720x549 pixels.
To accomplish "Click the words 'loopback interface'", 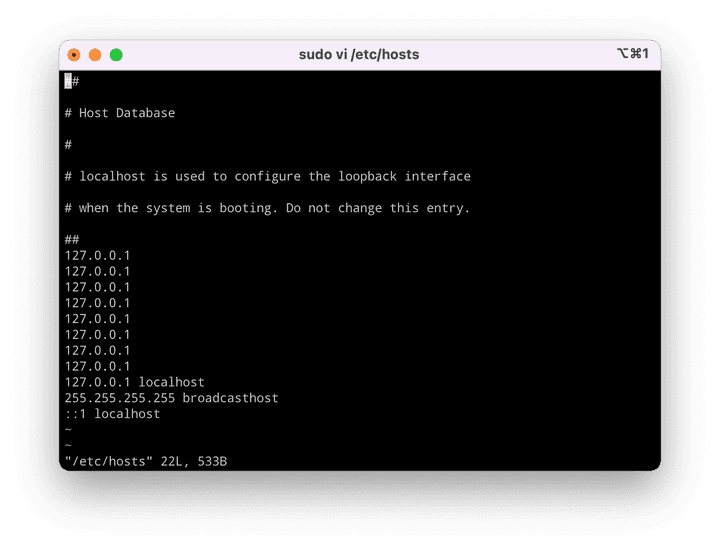I will tap(405, 176).
